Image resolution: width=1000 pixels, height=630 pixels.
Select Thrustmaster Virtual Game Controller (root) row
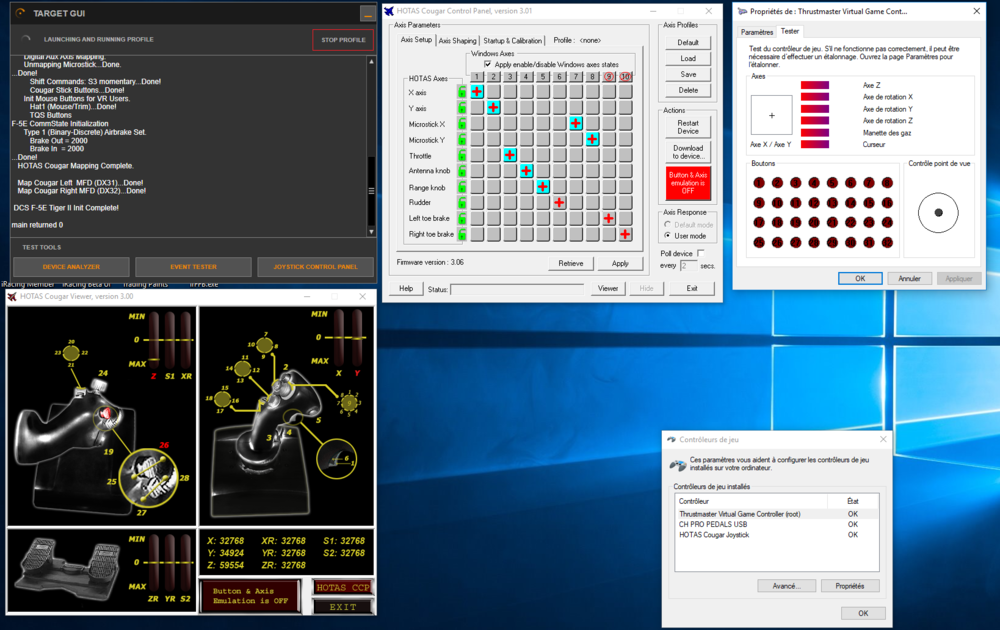click(776, 514)
